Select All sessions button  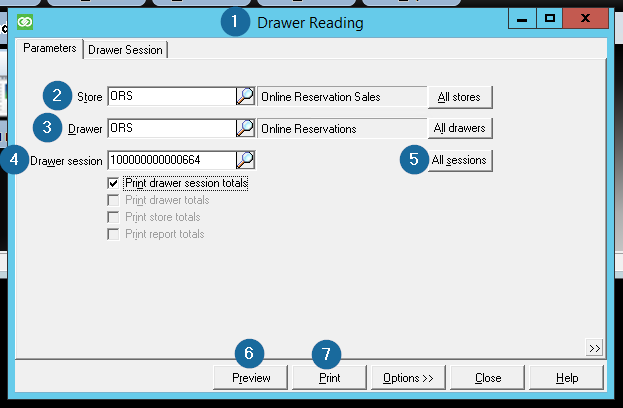[460, 160]
